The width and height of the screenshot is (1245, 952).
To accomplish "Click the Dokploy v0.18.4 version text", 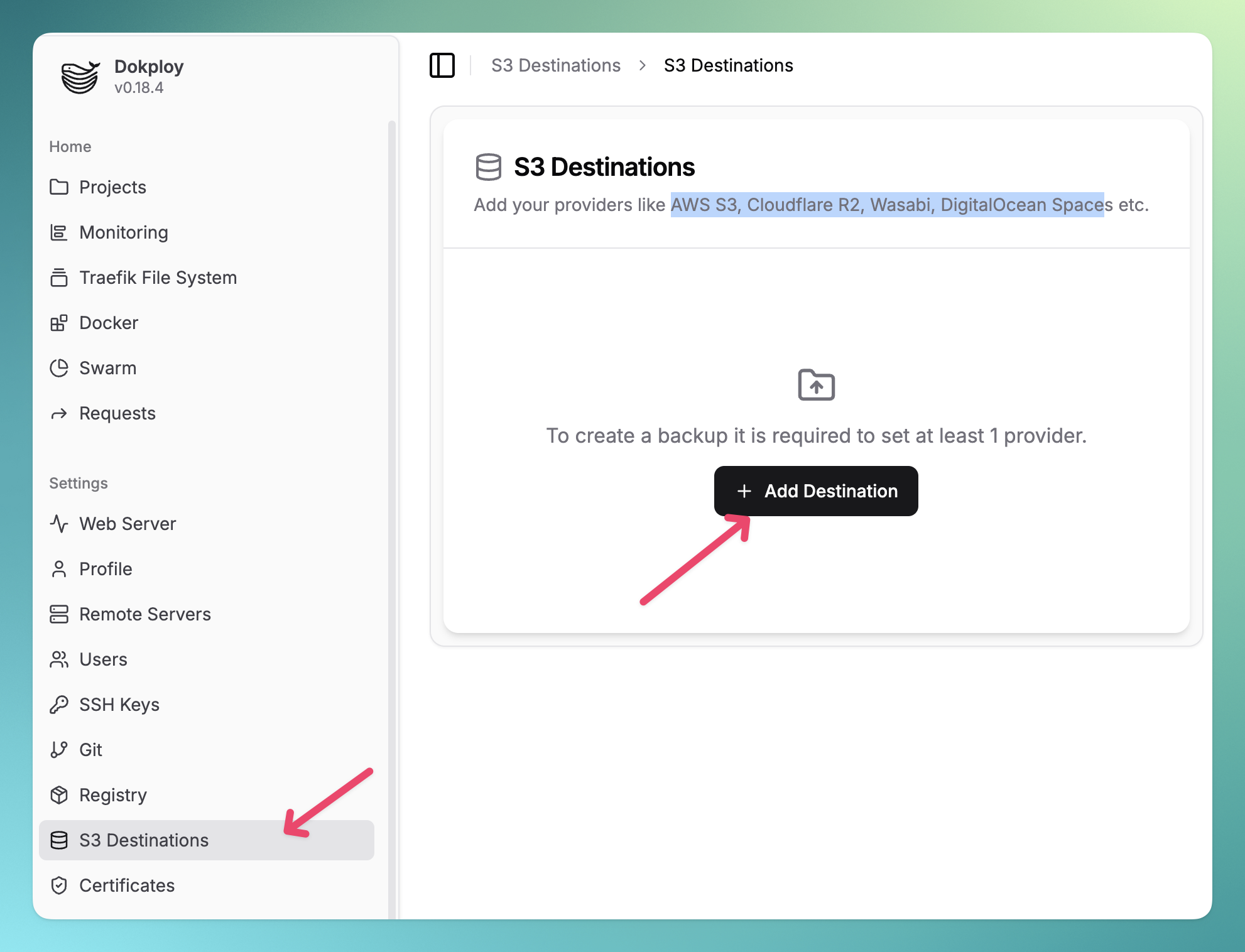I will point(139,88).
